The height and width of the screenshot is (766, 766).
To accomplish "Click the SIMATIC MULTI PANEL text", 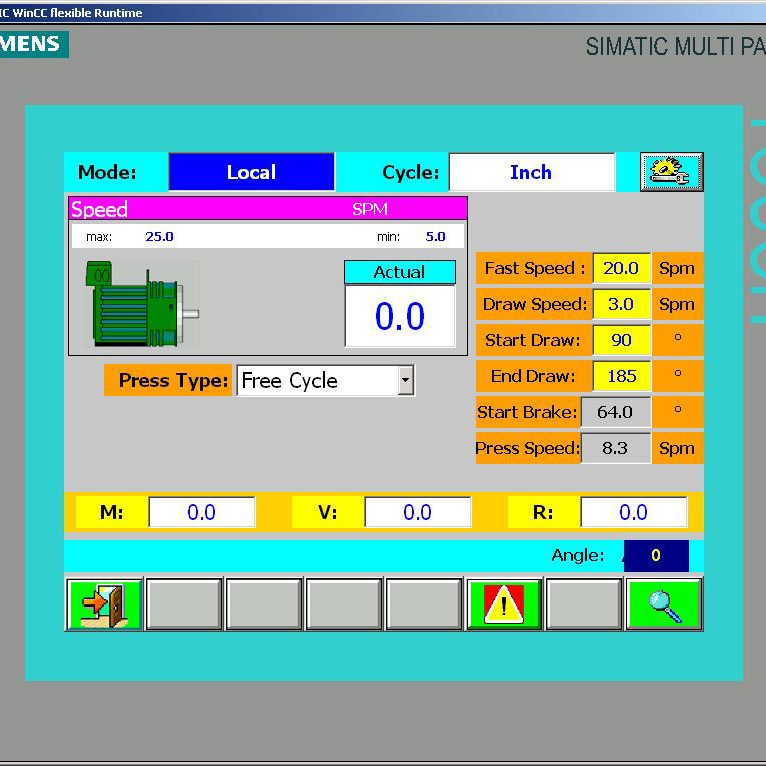I will click(676, 47).
